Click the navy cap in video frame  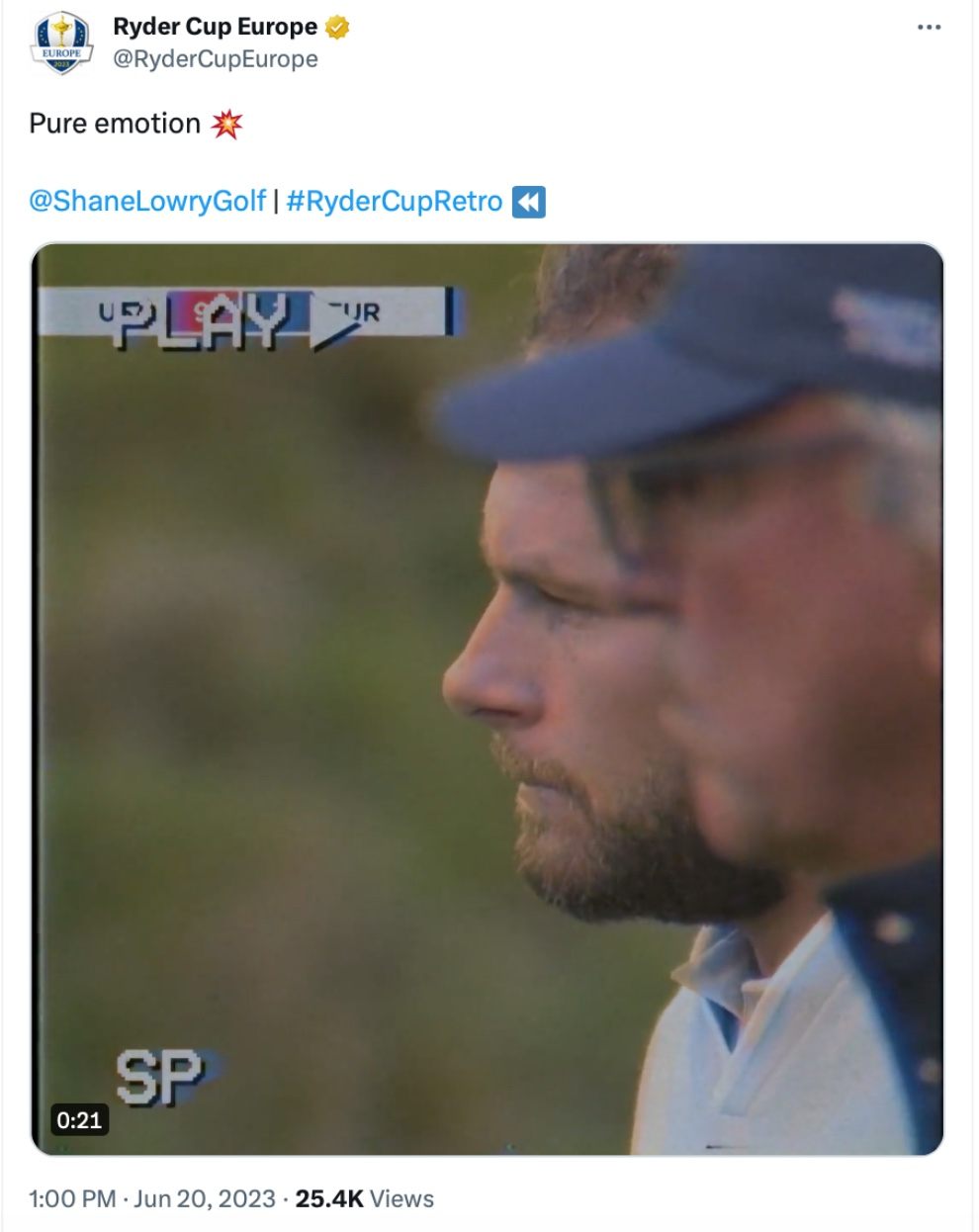(692, 356)
